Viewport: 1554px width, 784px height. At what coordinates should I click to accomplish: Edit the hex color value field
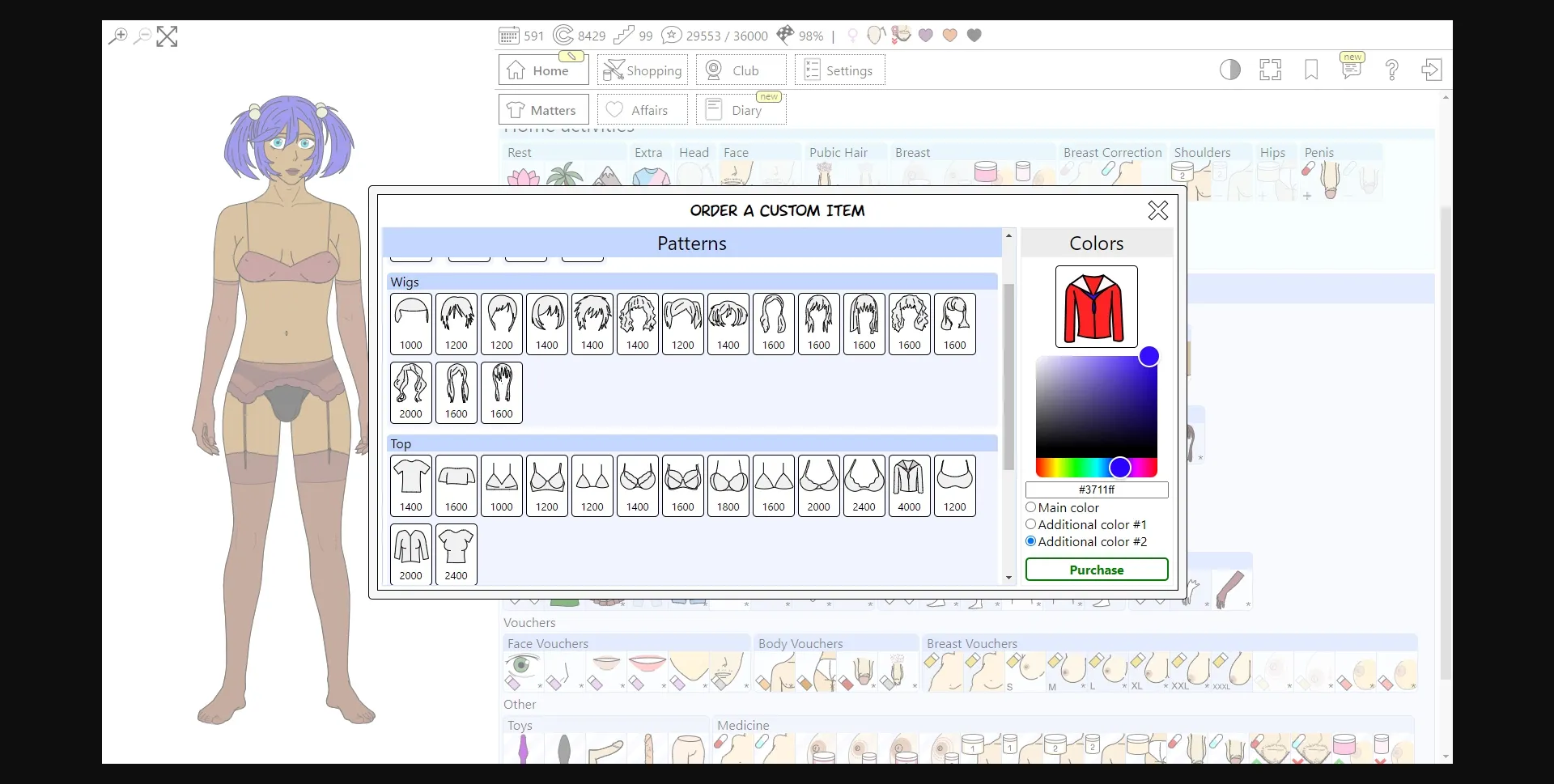1097,489
